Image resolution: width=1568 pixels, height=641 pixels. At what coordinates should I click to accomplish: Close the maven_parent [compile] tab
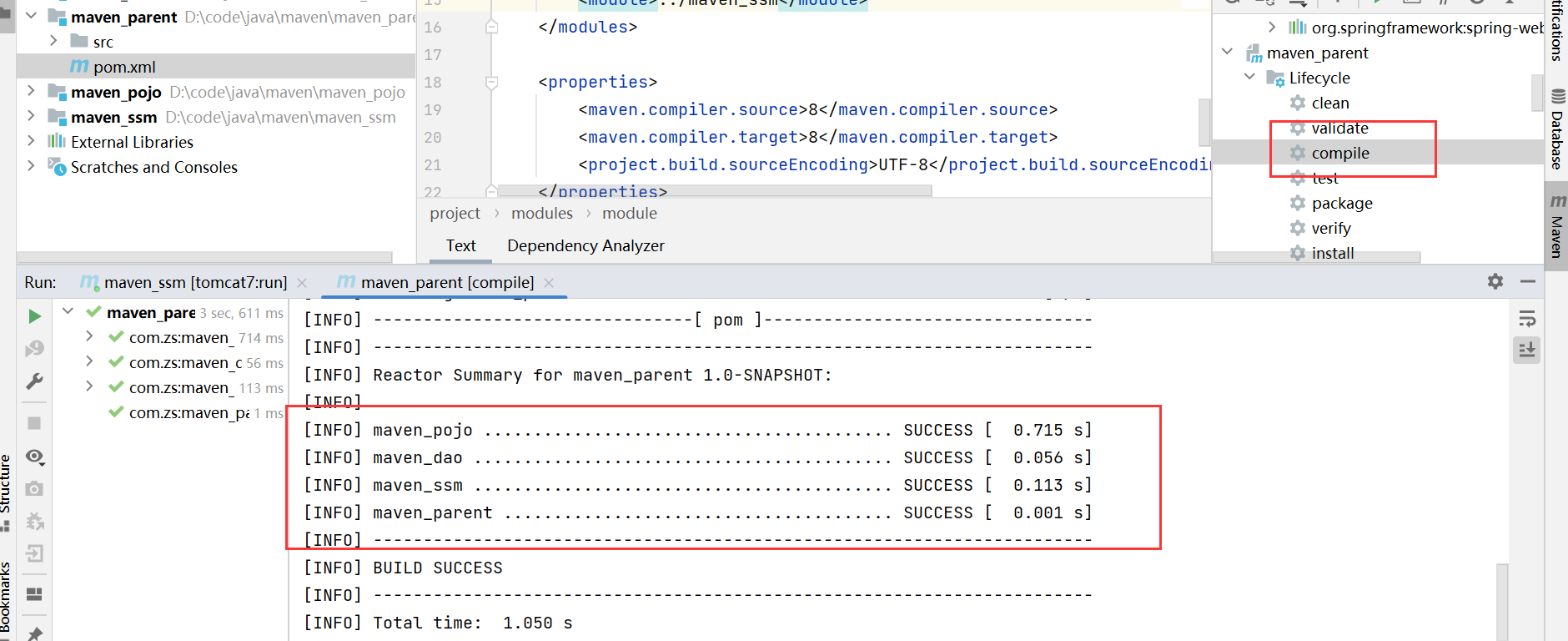[x=549, y=283]
